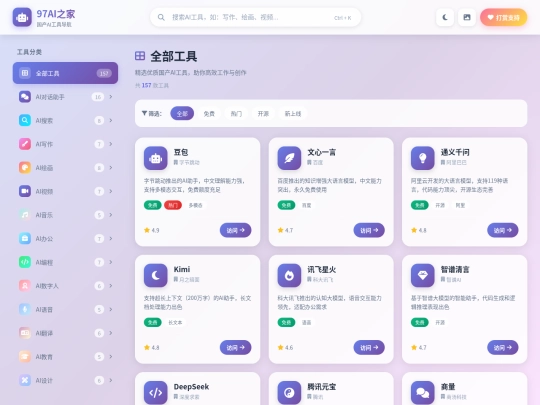Select the 全部 filter chip
This screenshot has width=540, height=405.
[182, 113]
